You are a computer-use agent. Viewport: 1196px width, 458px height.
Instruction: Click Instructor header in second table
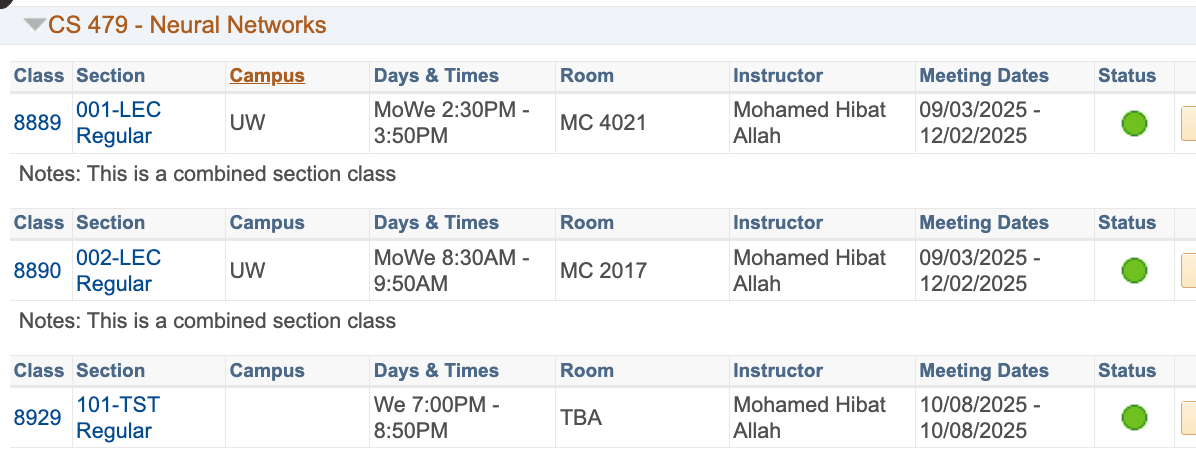coord(778,223)
